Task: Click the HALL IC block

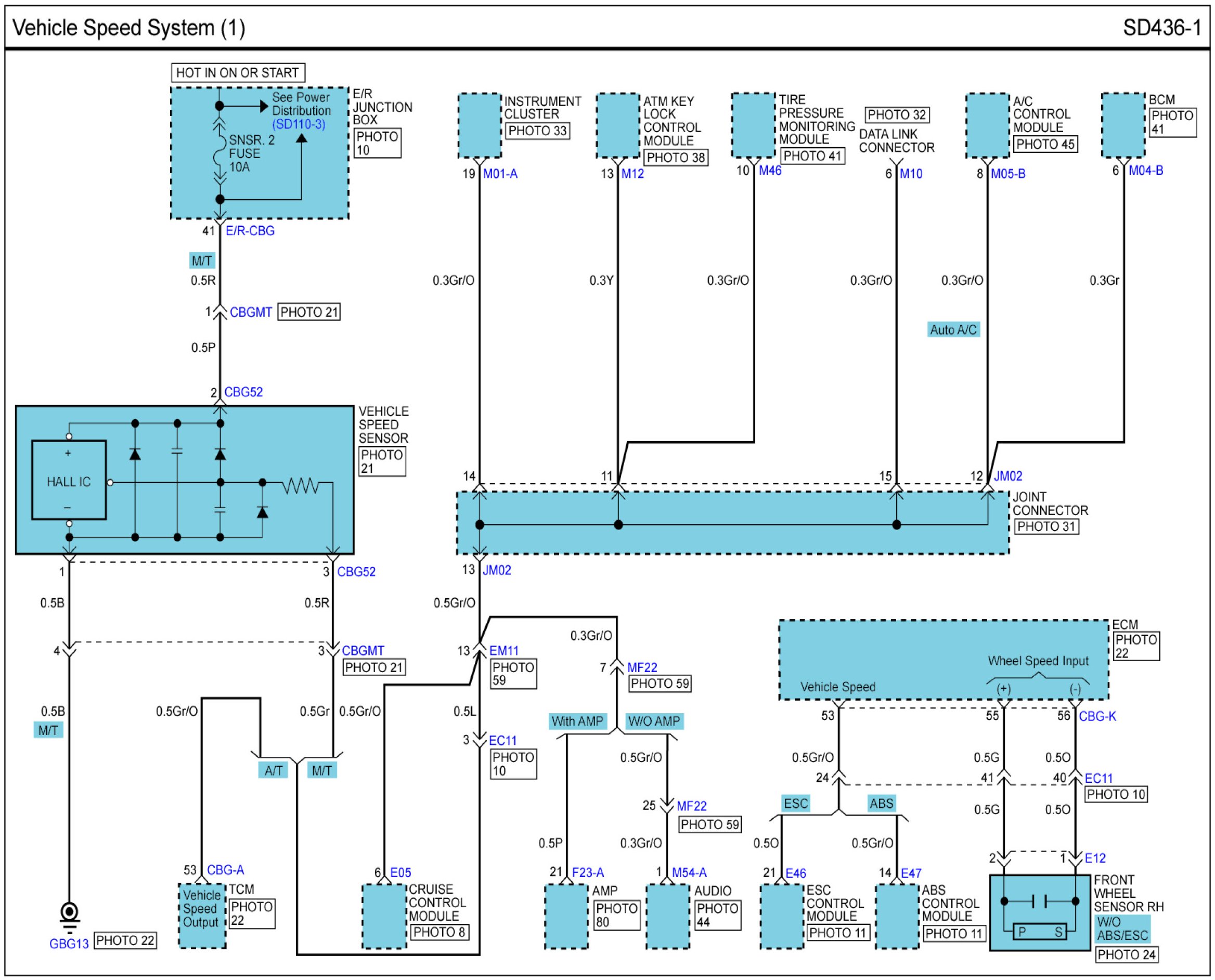Action: point(69,481)
